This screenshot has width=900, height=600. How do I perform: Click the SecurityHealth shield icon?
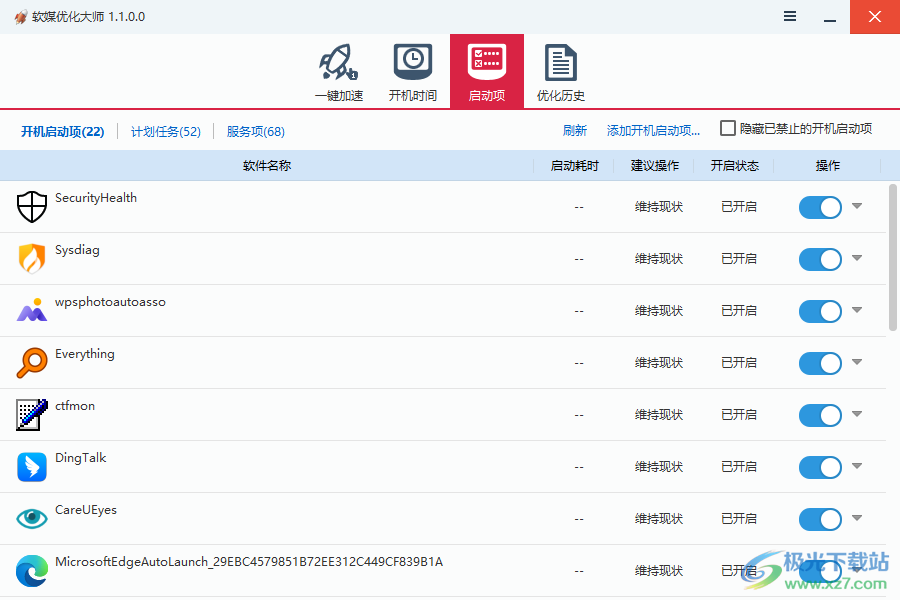point(31,207)
